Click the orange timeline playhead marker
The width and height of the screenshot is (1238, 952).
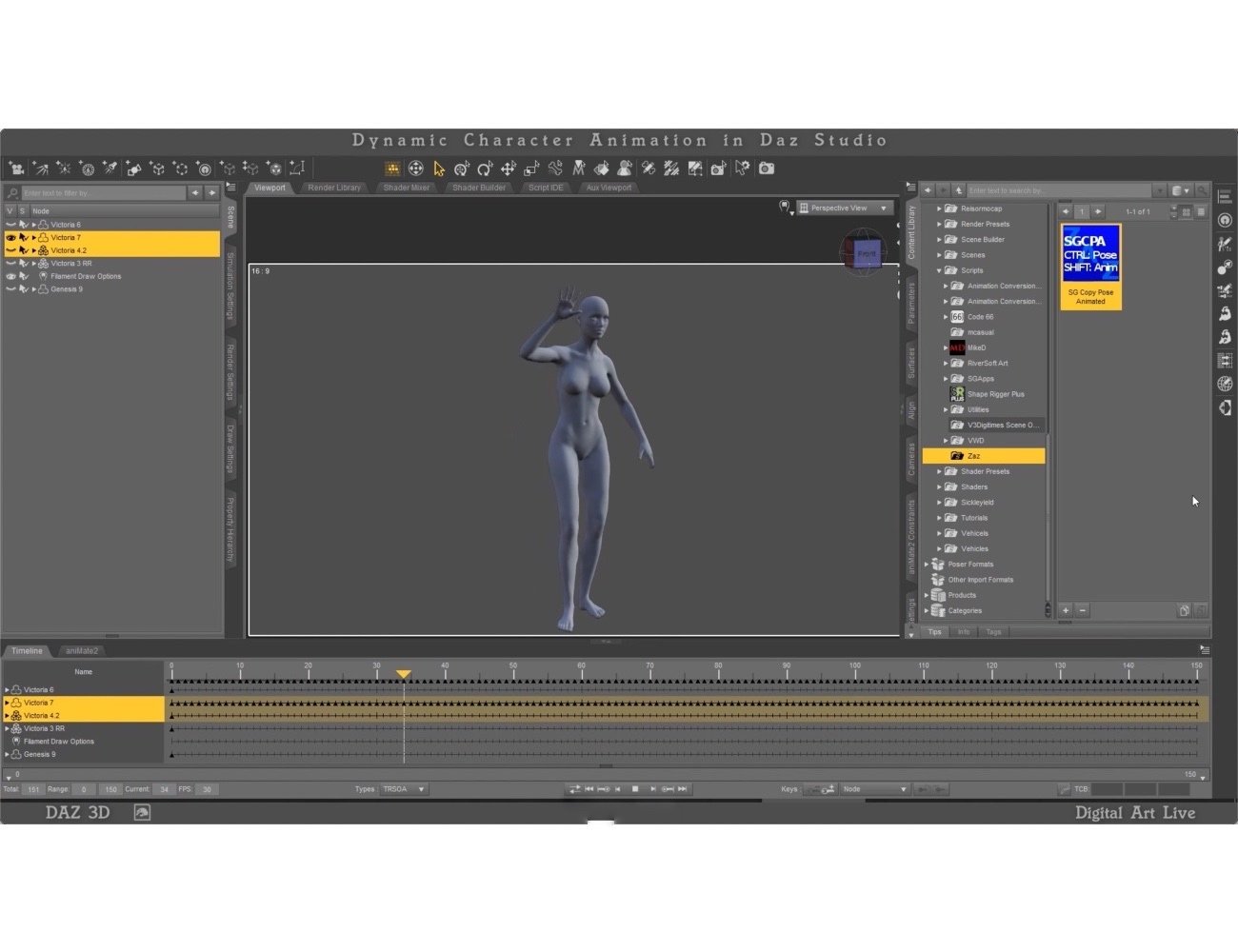point(404,674)
